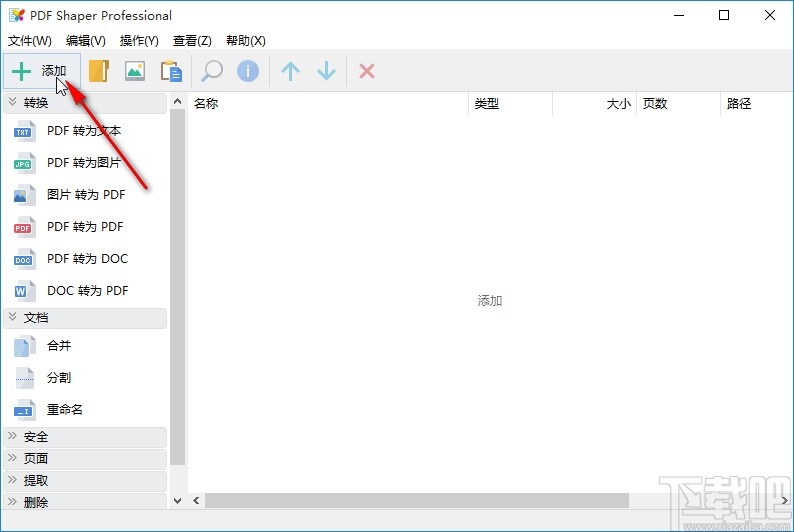Click the JPG icon for PDF 转为图片
Screen dimensions: 794x532
click(24, 163)
